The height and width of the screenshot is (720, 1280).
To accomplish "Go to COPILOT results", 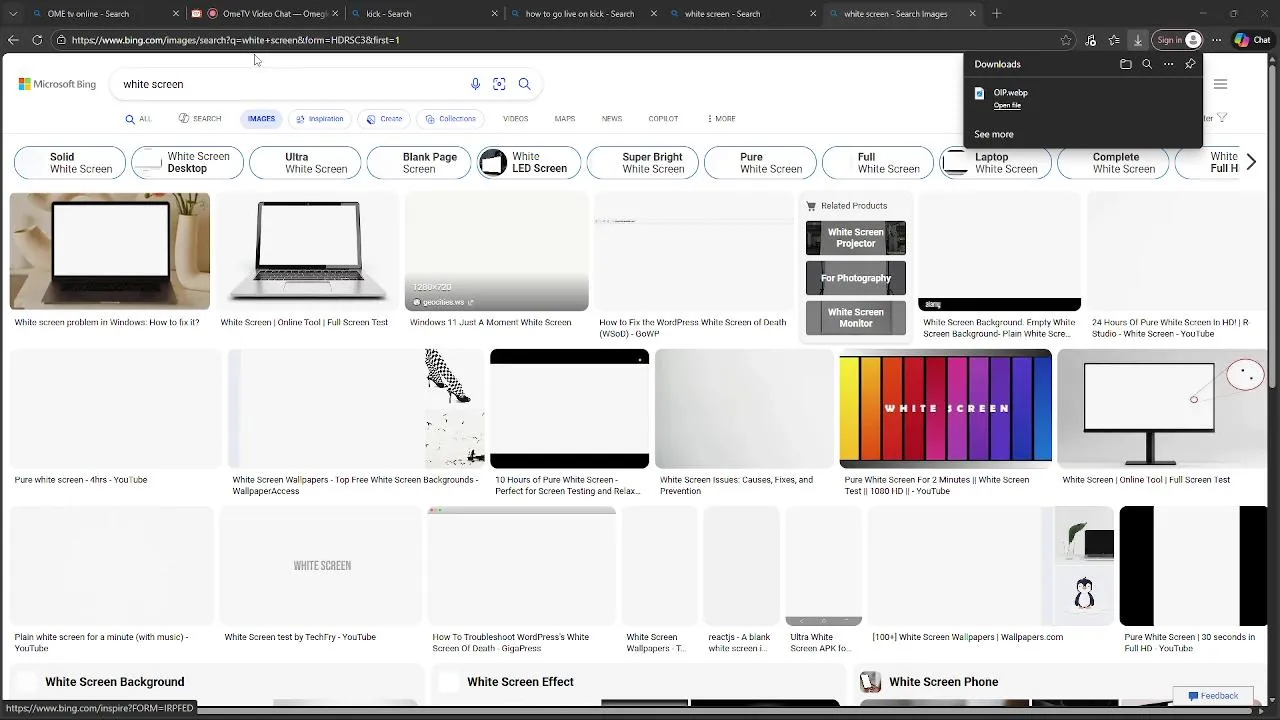I will [663, 118].
